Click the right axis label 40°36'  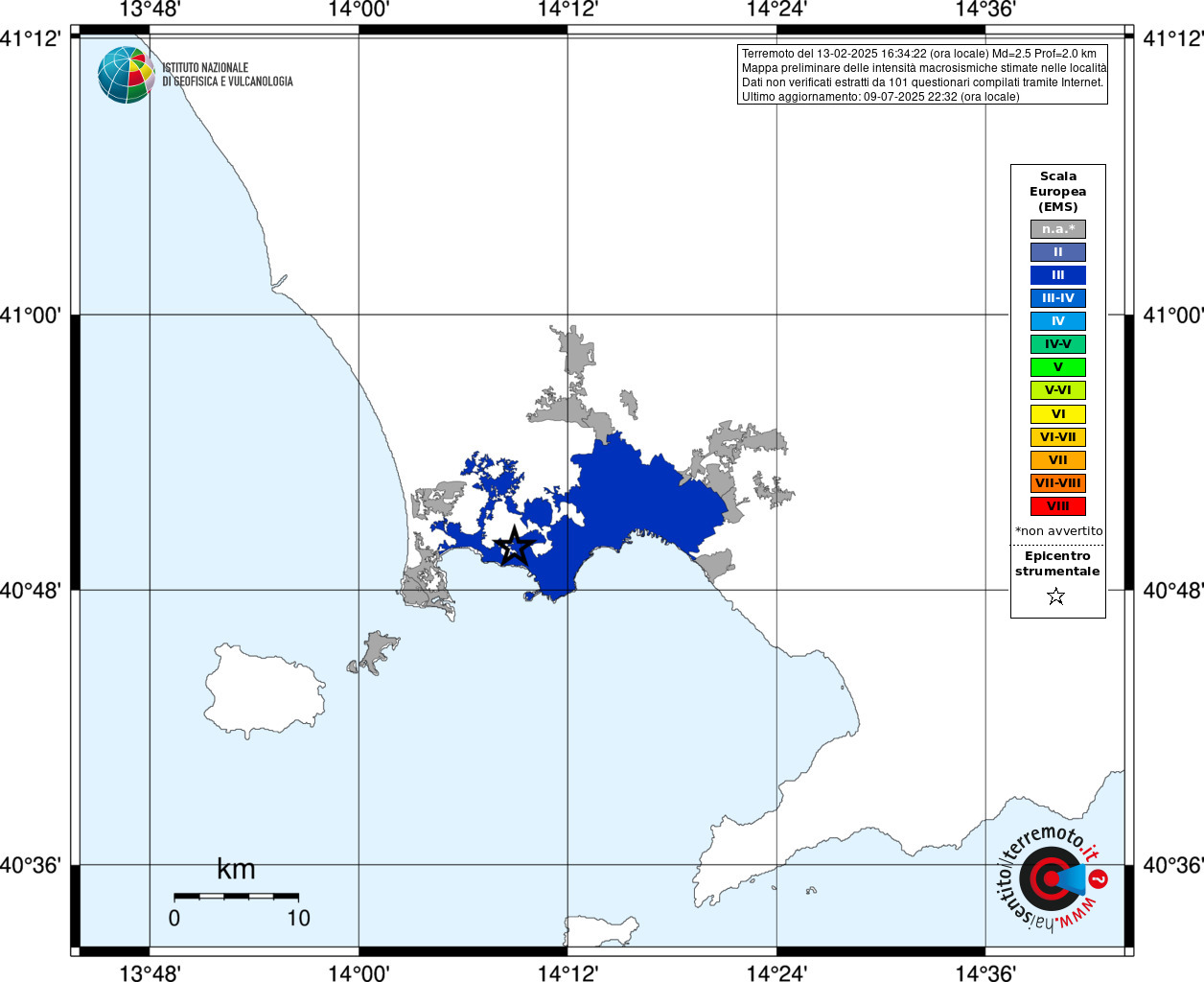pyautogui.click(x=1172, y=865)
